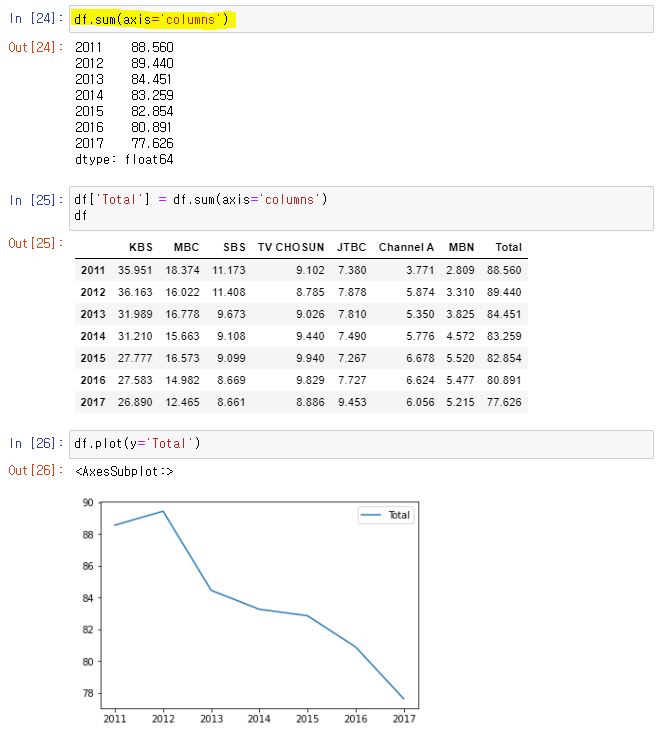Select the In [26] prompt label
This screenshot has height=733, width=661.
(x=36, y=443)
